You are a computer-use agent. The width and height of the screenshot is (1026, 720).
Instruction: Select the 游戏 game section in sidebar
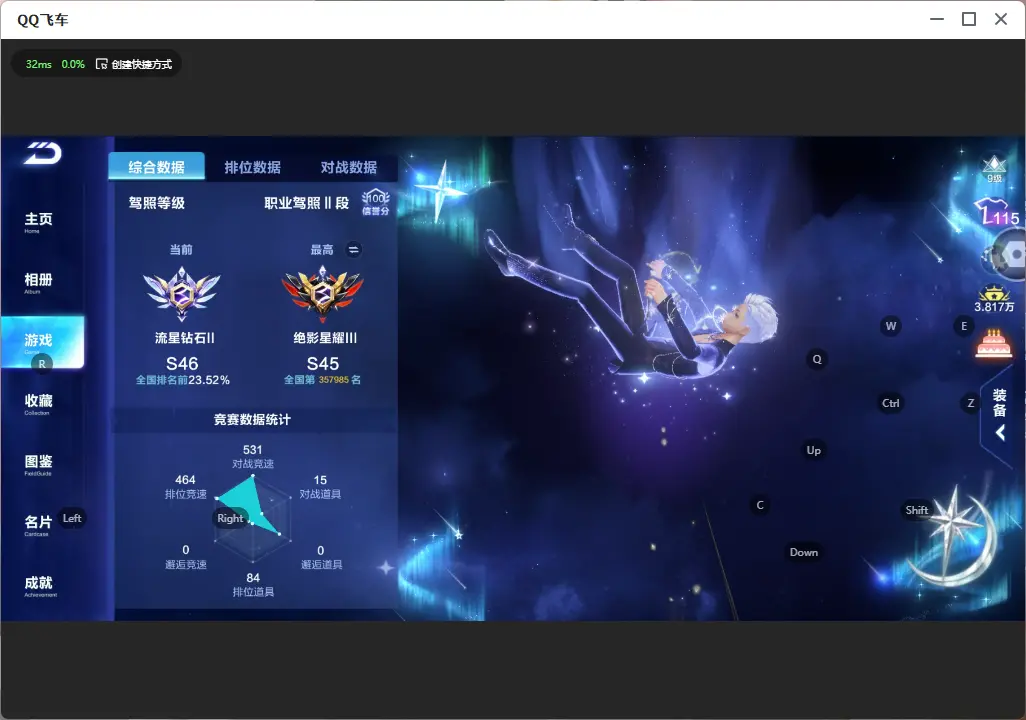(43, 342)
